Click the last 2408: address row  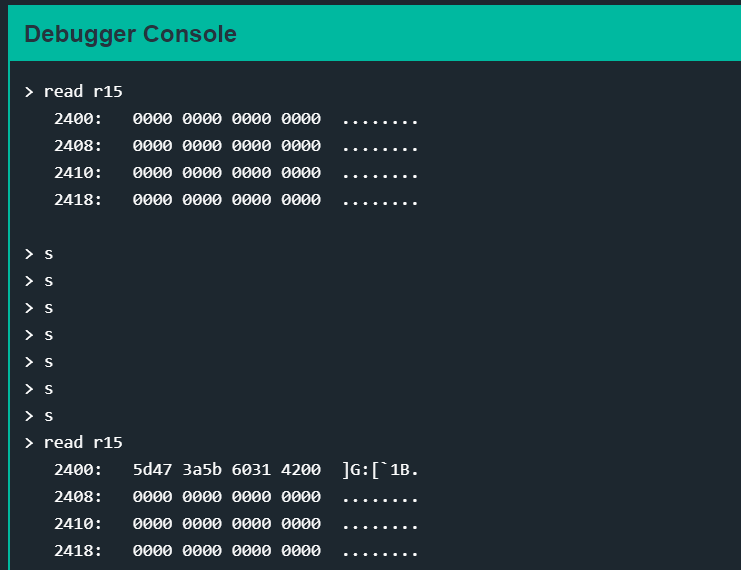coord(235,497)
